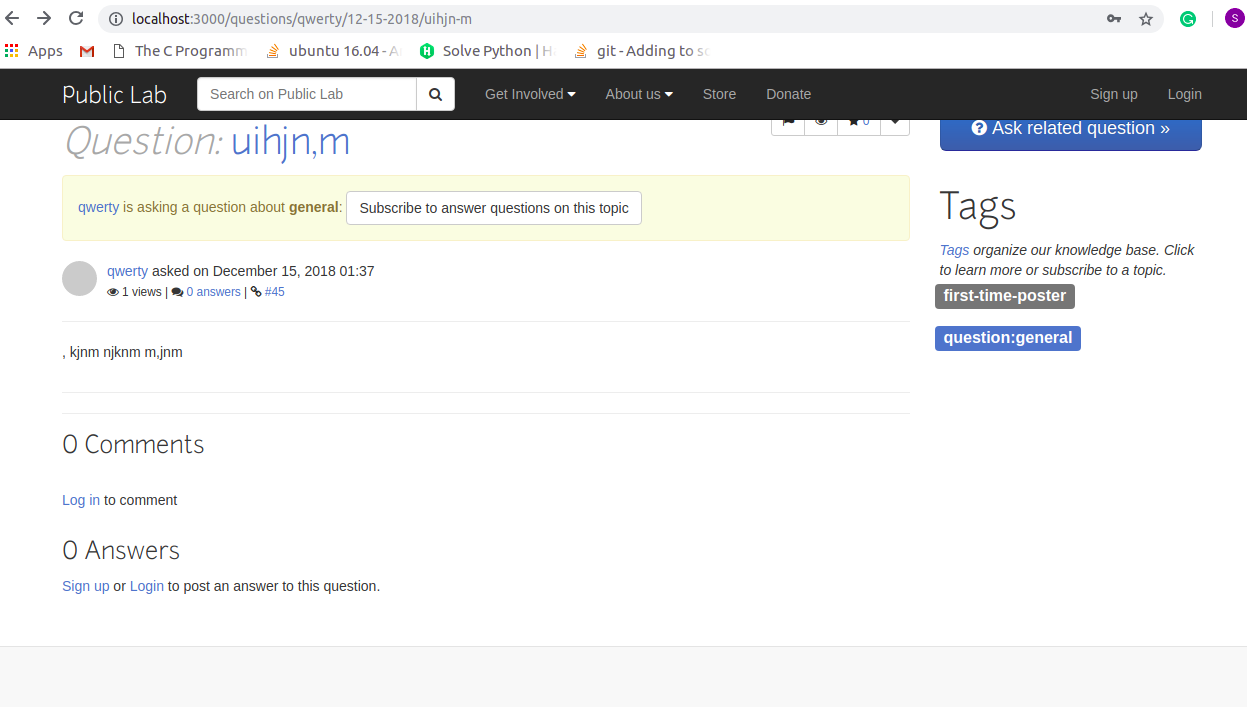
Task: Open the About us dropdown
Action: tap(638, 93)
